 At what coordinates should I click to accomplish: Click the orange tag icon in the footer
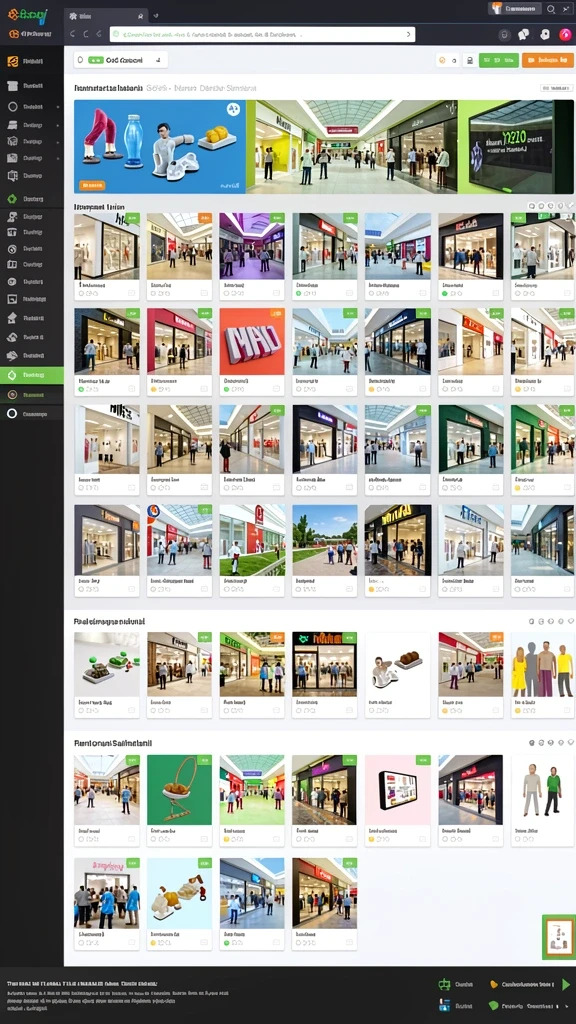494,984
